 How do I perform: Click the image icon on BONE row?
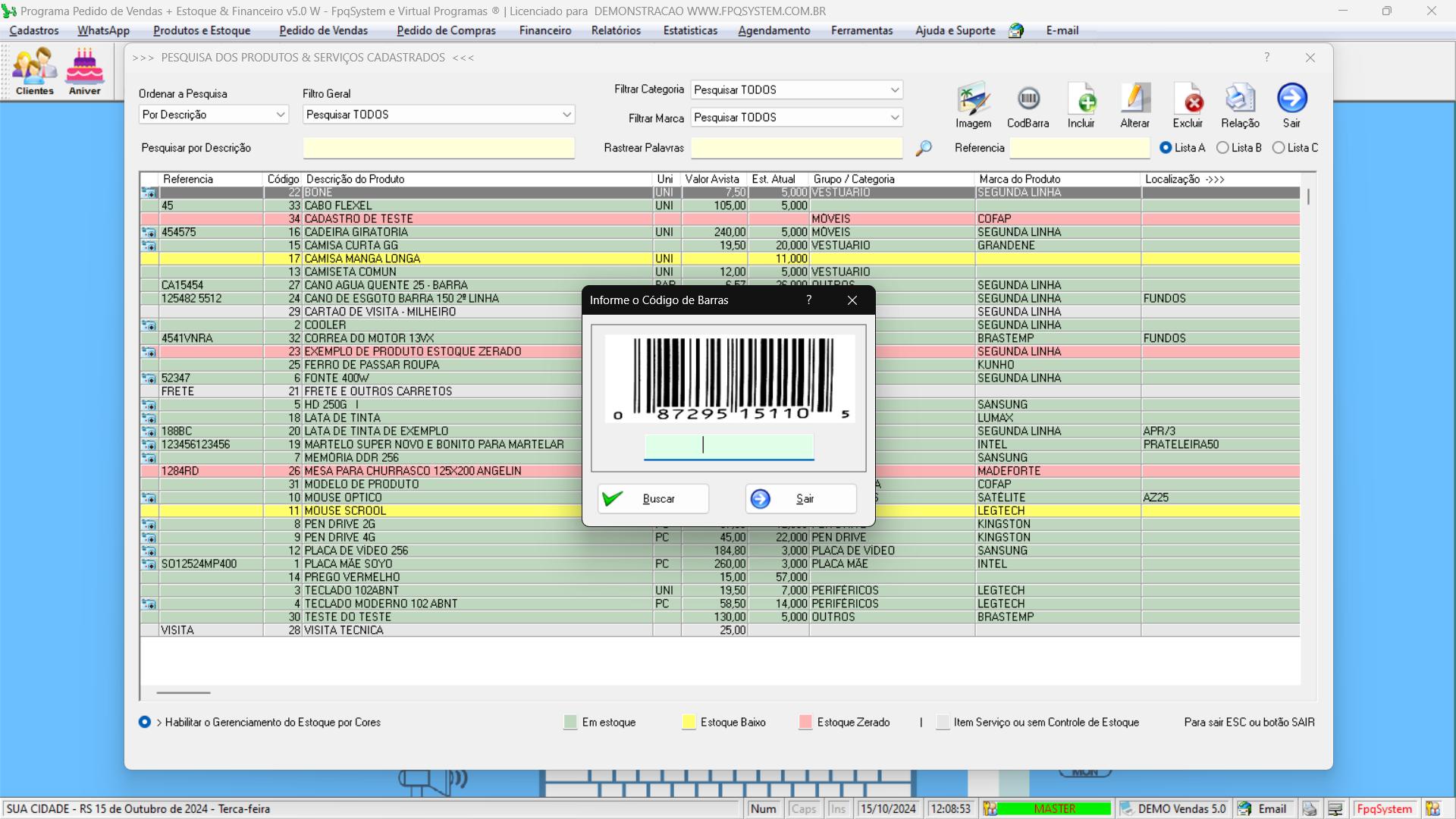(x=149, y=193)
